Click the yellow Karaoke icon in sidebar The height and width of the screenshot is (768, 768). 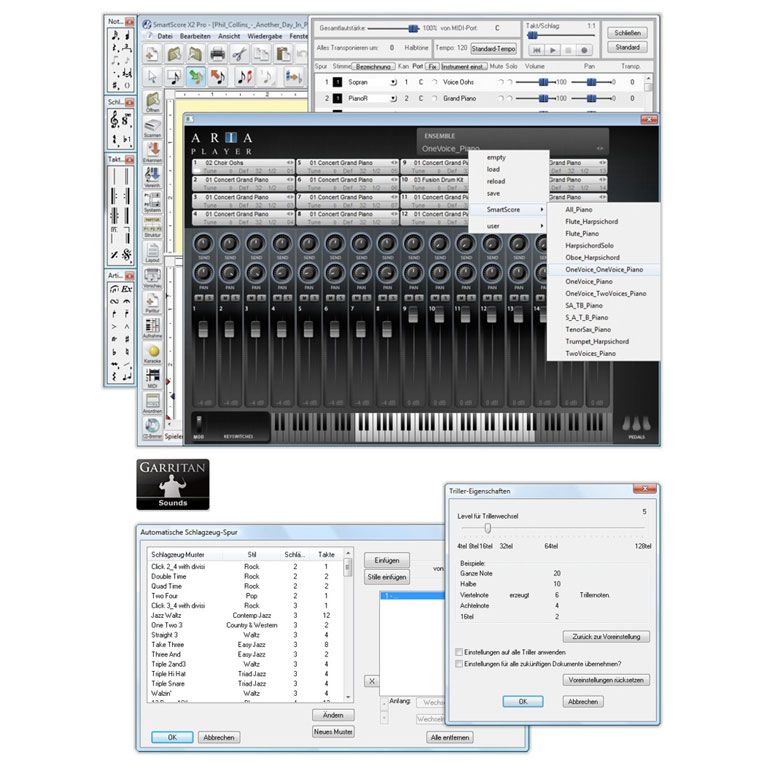[x=153, y=353]
